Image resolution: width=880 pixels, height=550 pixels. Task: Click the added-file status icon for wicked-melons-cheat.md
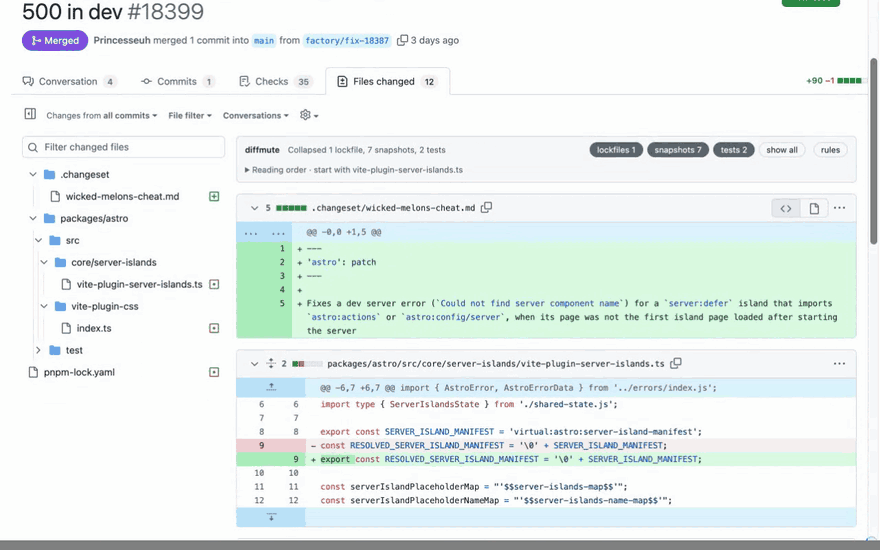pos(214,196)
